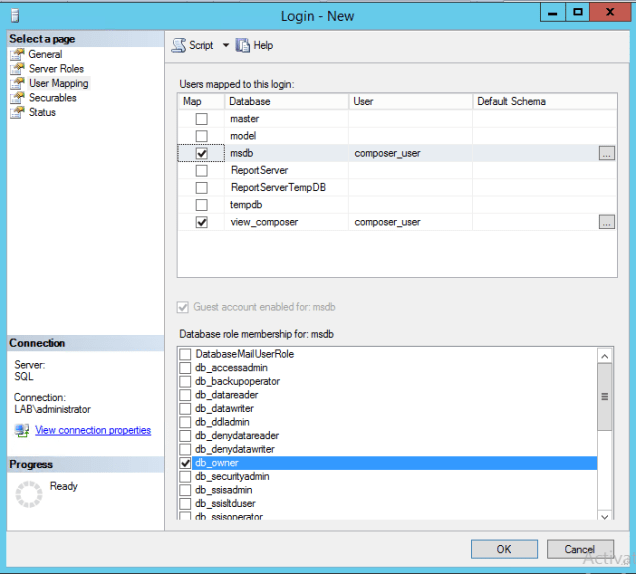Click the Help book icon
This screenshot has width=636, height=574.
click(x=243, y=45)
